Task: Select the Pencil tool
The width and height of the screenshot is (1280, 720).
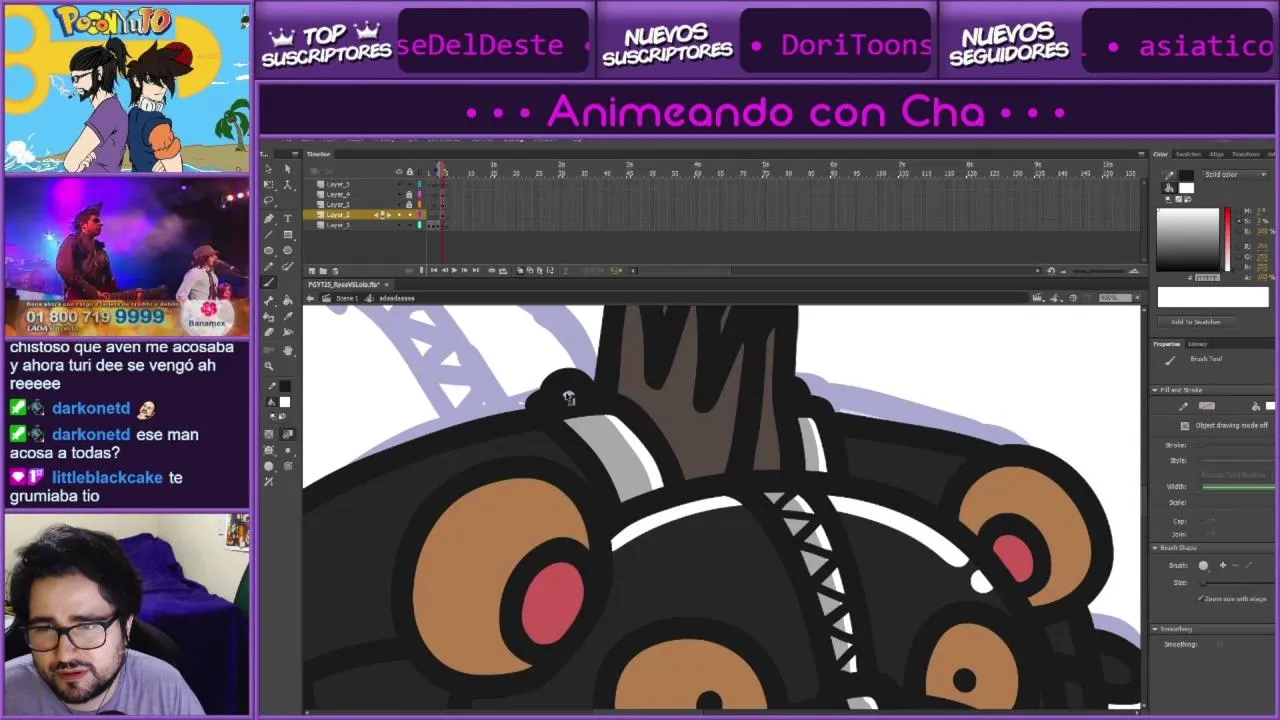Action: 268,266
